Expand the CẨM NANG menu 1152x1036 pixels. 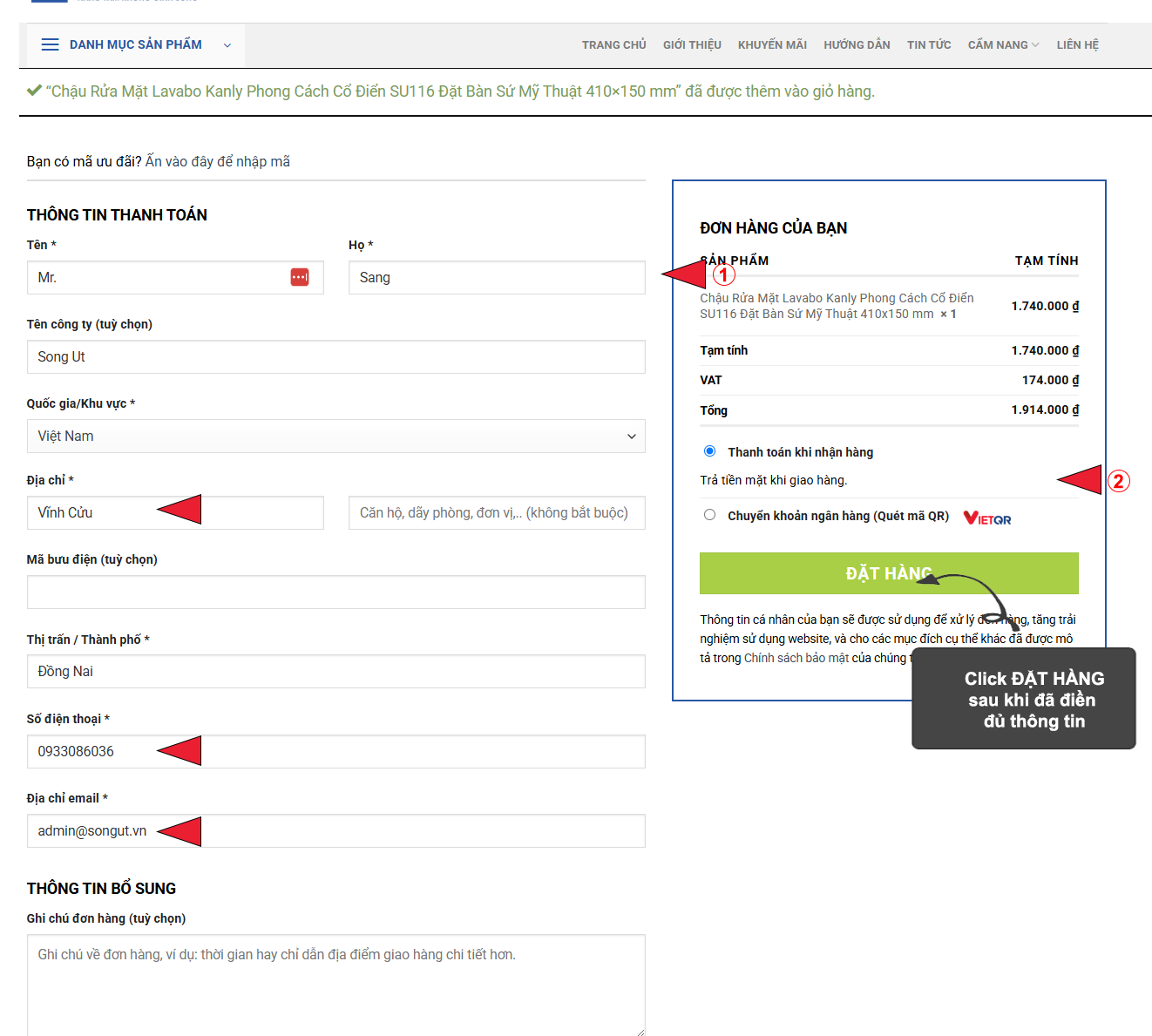pos(1002,44)
